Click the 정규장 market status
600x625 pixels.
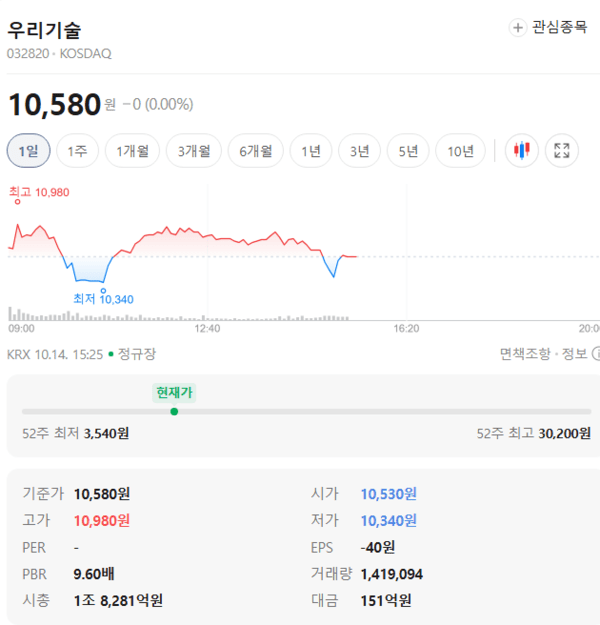click(x=137, y=354)
